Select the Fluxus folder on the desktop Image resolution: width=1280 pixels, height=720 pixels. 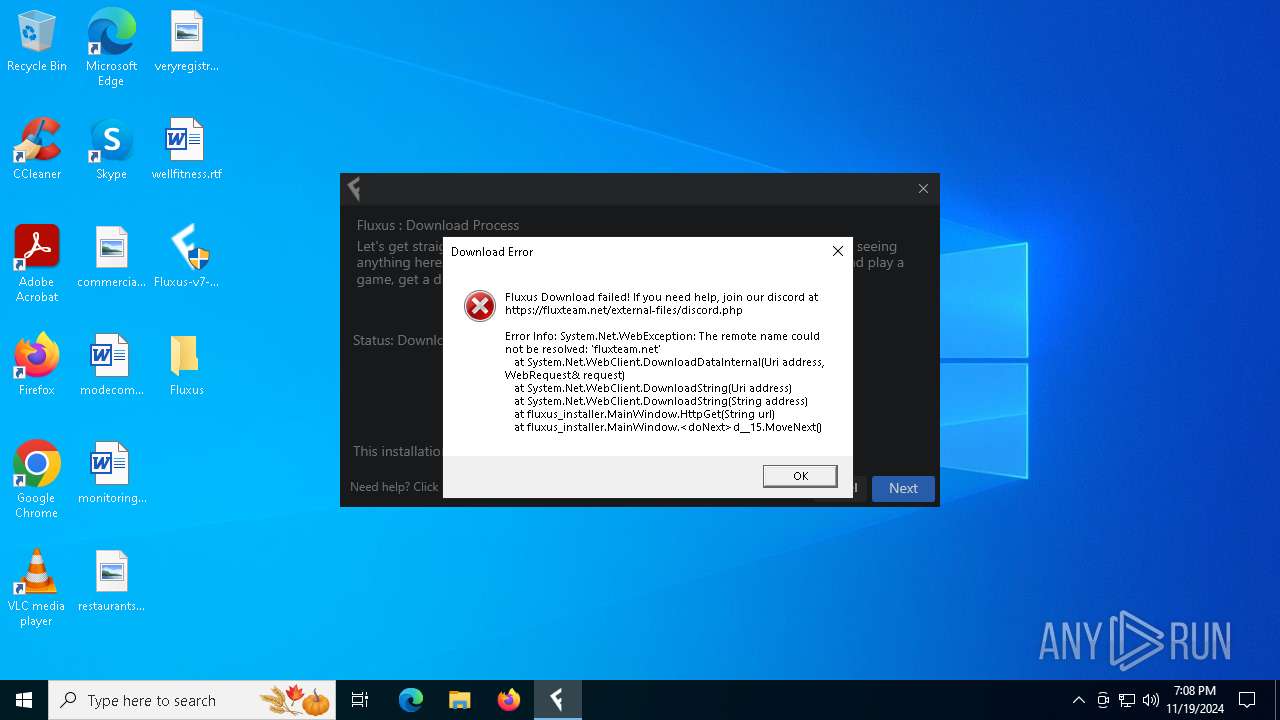tap(186, 366)
